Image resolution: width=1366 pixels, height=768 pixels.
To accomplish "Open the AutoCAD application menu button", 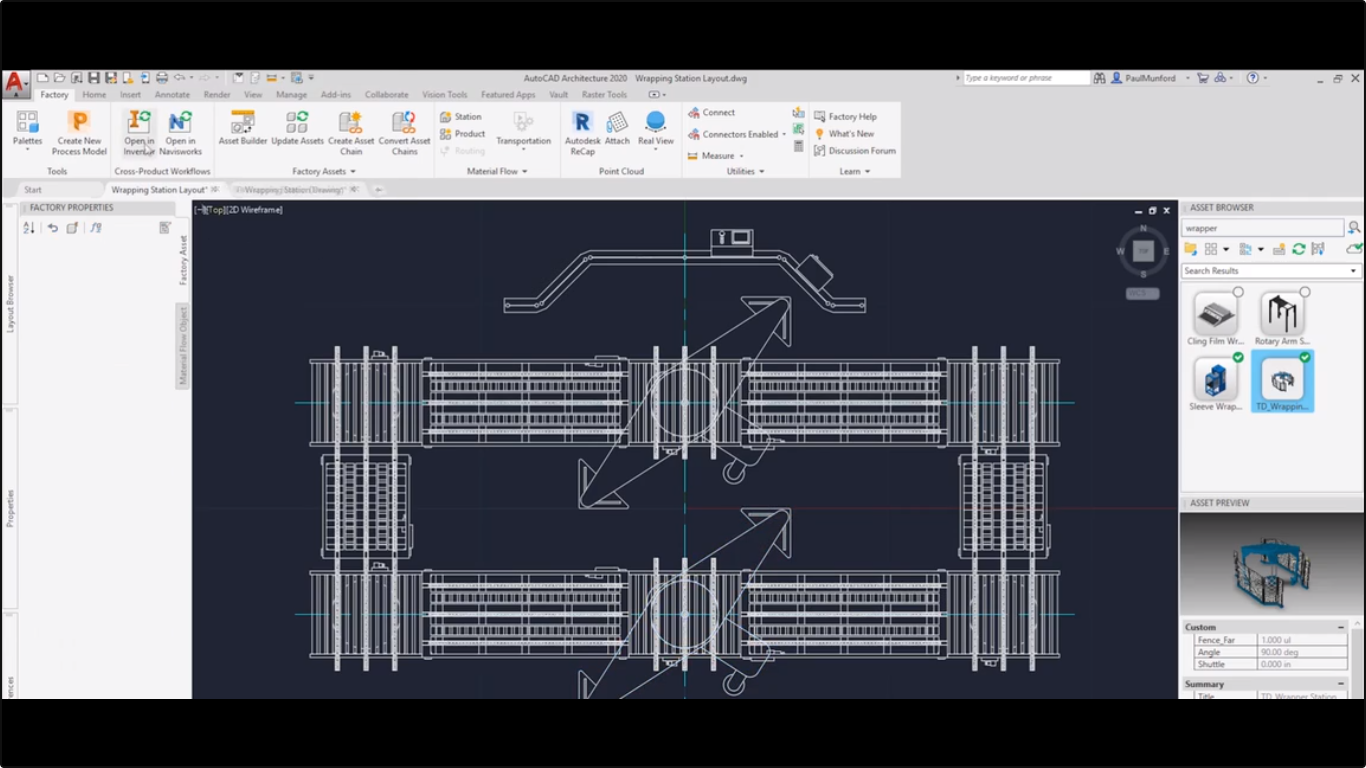I will click(x=15, y=85).
